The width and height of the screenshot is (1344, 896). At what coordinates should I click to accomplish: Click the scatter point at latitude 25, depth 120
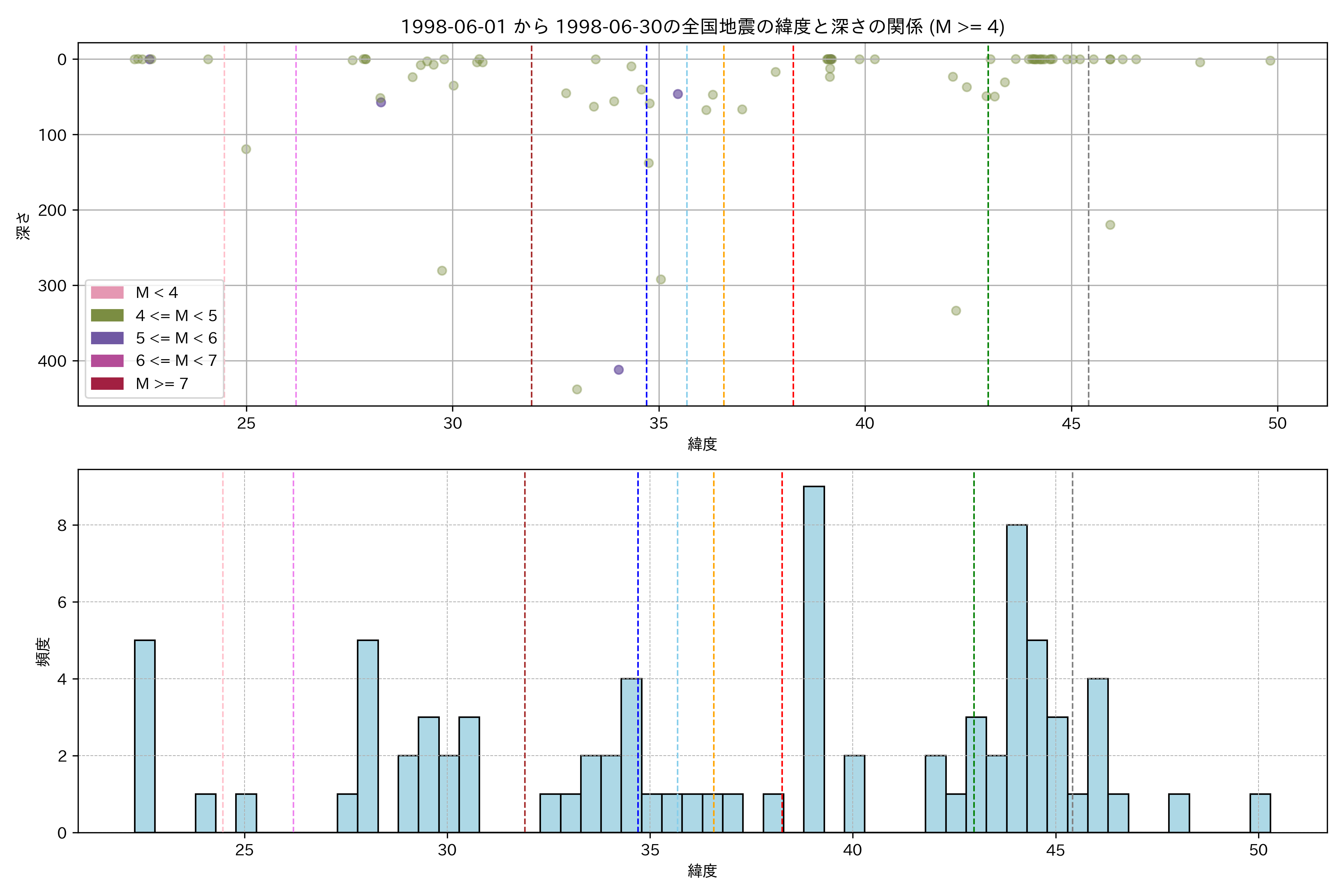(246, 149)
